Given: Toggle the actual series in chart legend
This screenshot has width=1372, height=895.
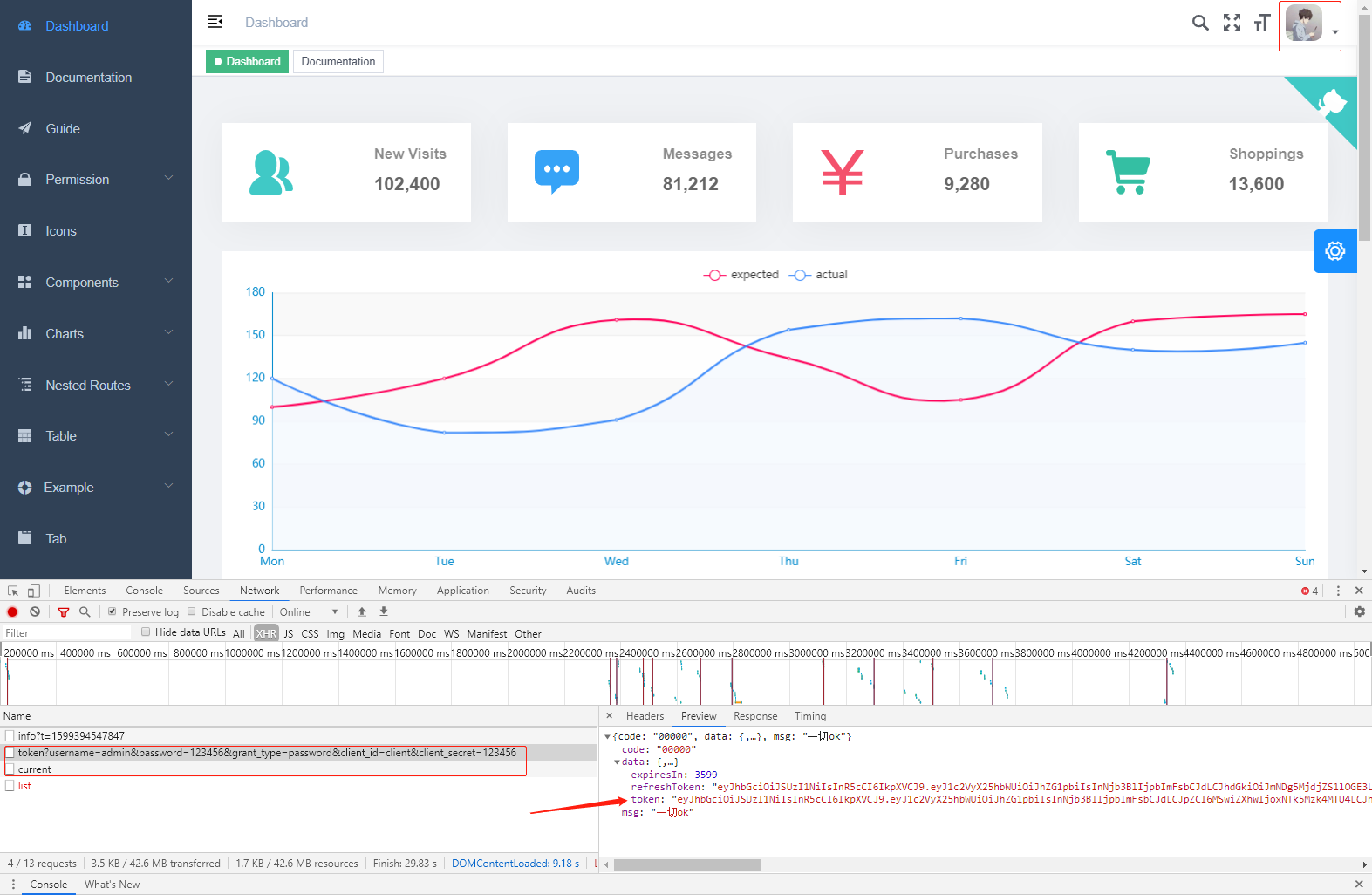Looking at the screenshot, I should tap(818, 275).
